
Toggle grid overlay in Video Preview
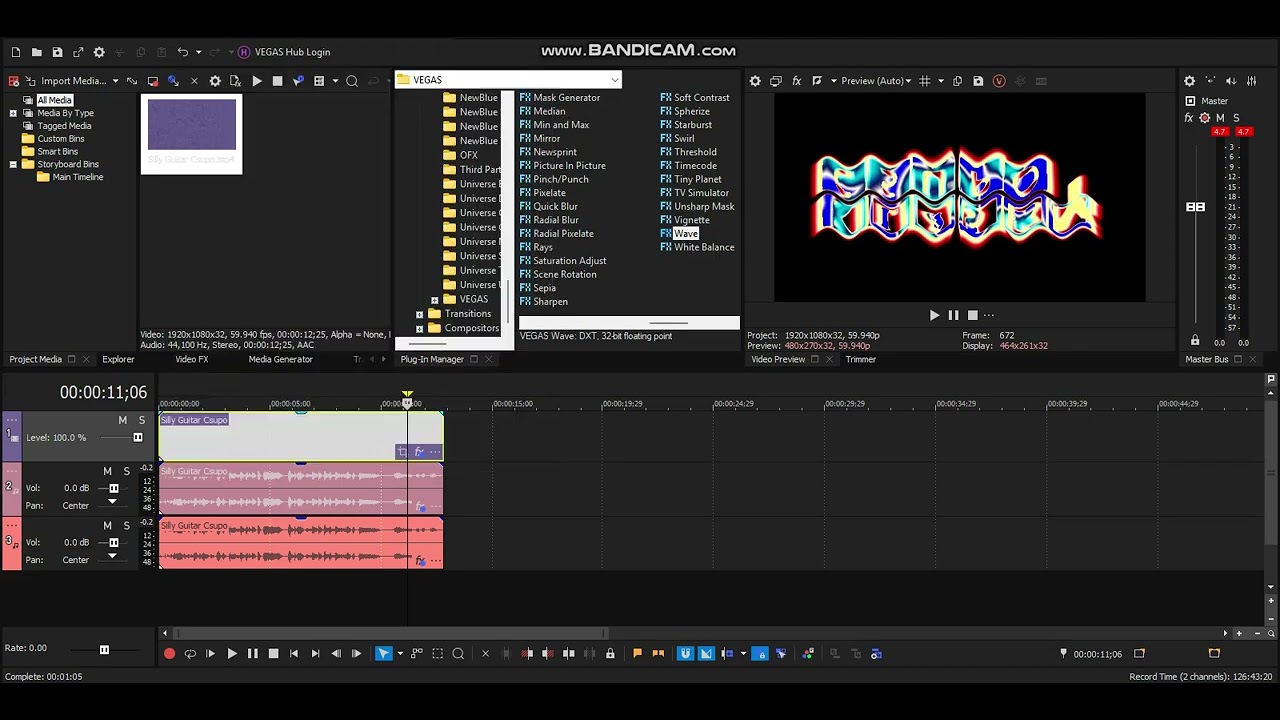(x=925, y=81)
